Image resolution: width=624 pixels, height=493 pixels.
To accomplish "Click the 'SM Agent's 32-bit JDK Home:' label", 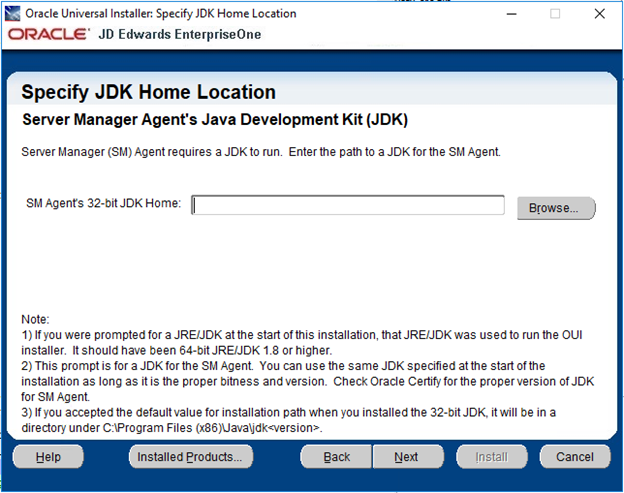I will point(103,203).
